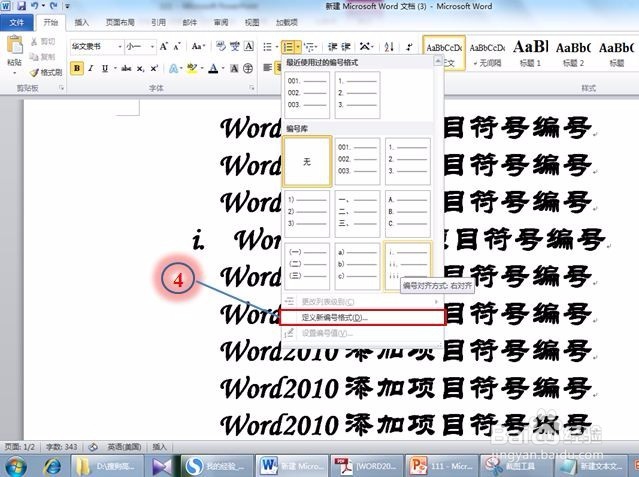Select the A. B. C. numbering format
This screenshot has height=477, width=639.
click(408, 214)
